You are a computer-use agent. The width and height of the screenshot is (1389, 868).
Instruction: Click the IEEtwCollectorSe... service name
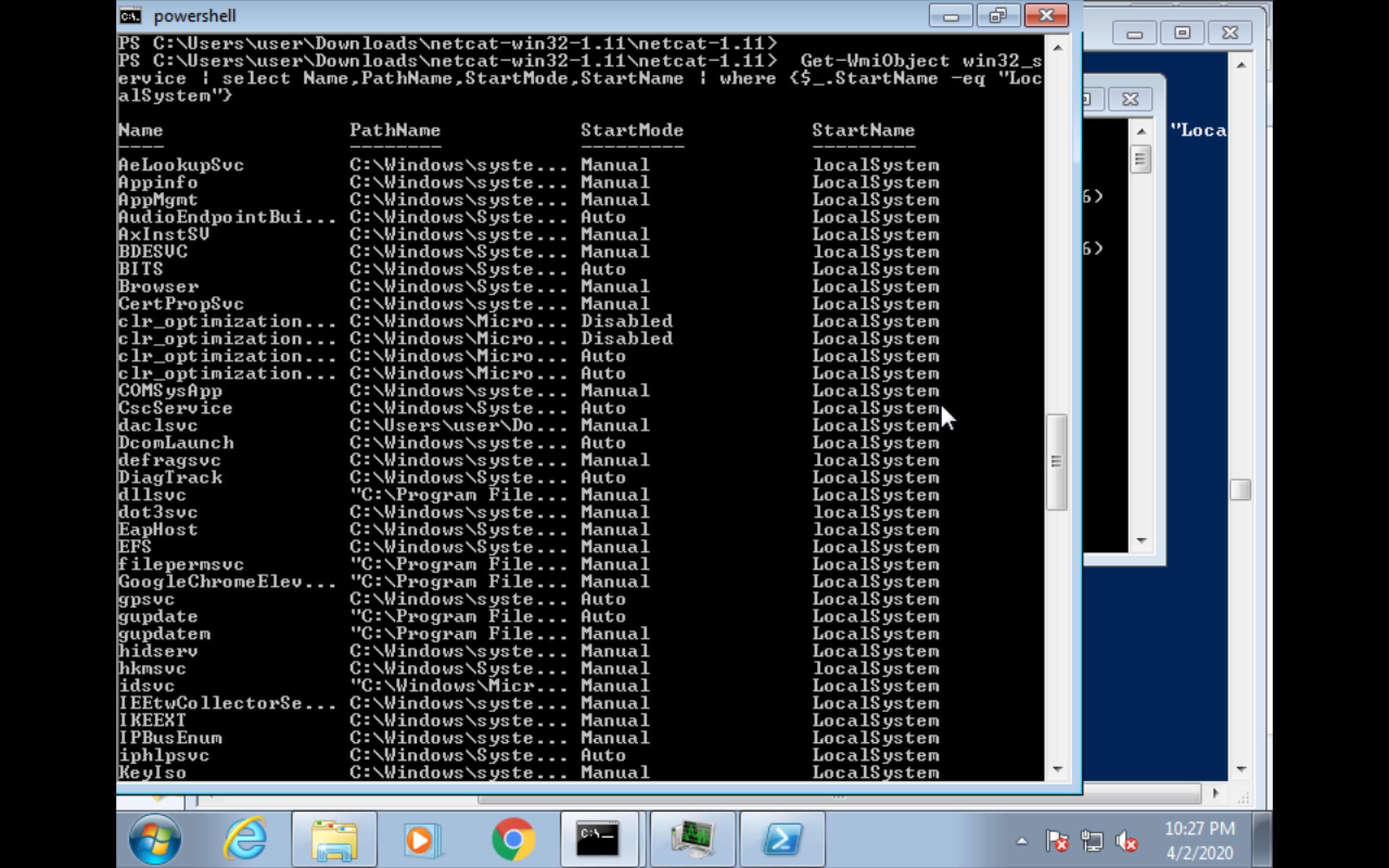click(227, 703)
